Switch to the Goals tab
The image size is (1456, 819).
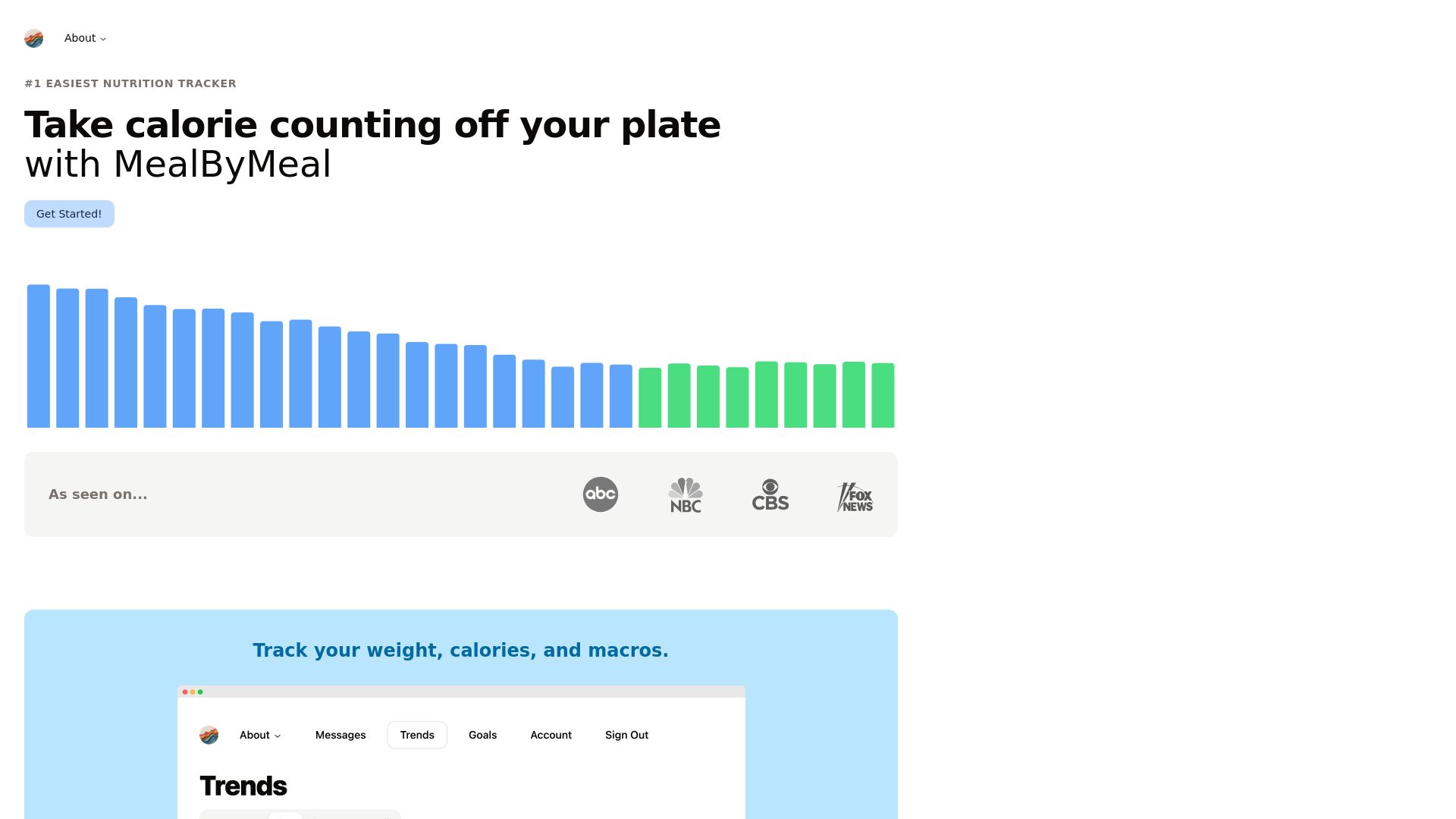click(x=482, y=735)
